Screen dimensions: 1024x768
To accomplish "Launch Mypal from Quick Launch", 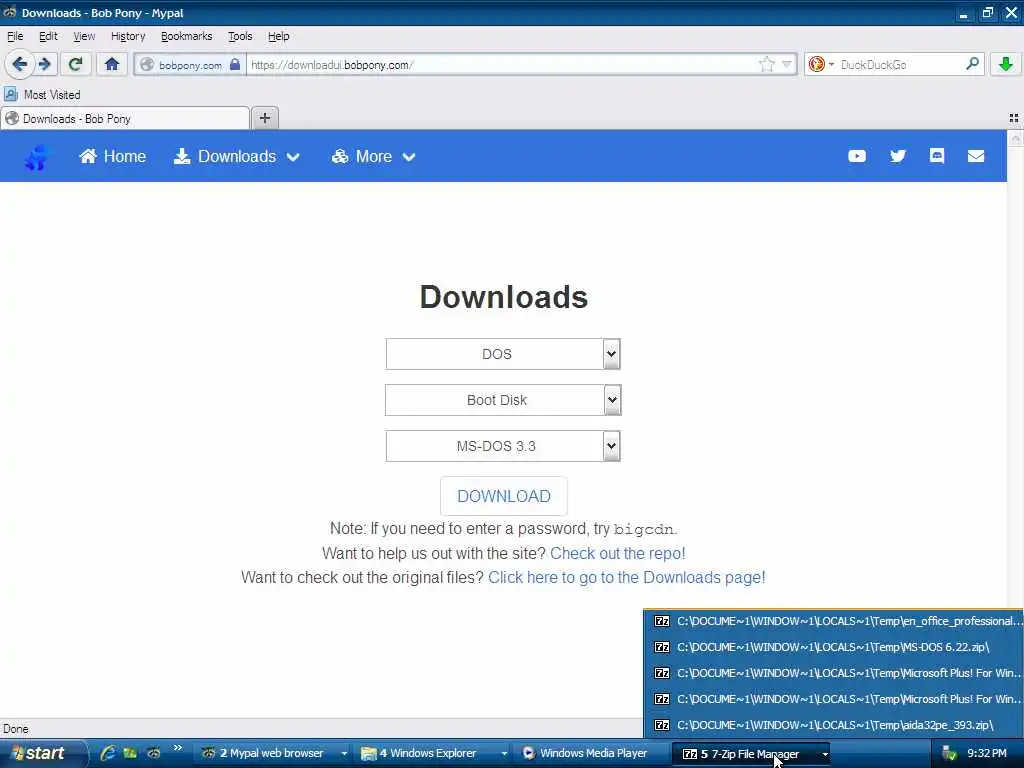I will tap(153, 753).
